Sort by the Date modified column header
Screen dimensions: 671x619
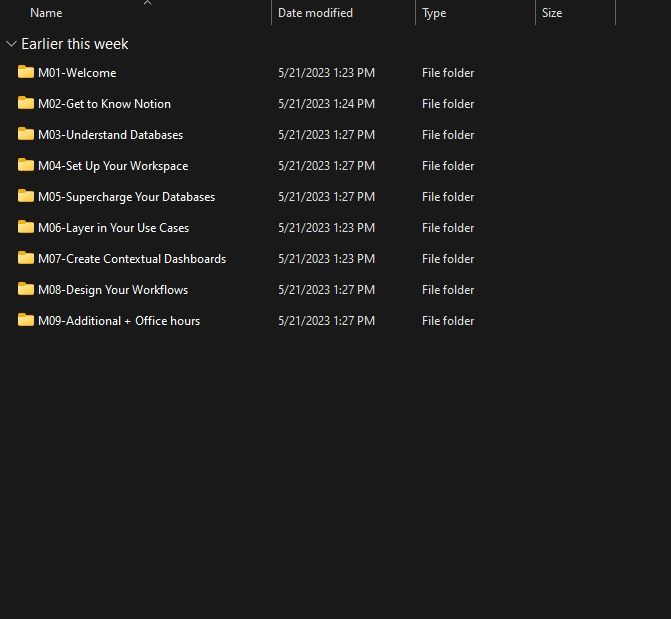315,13
